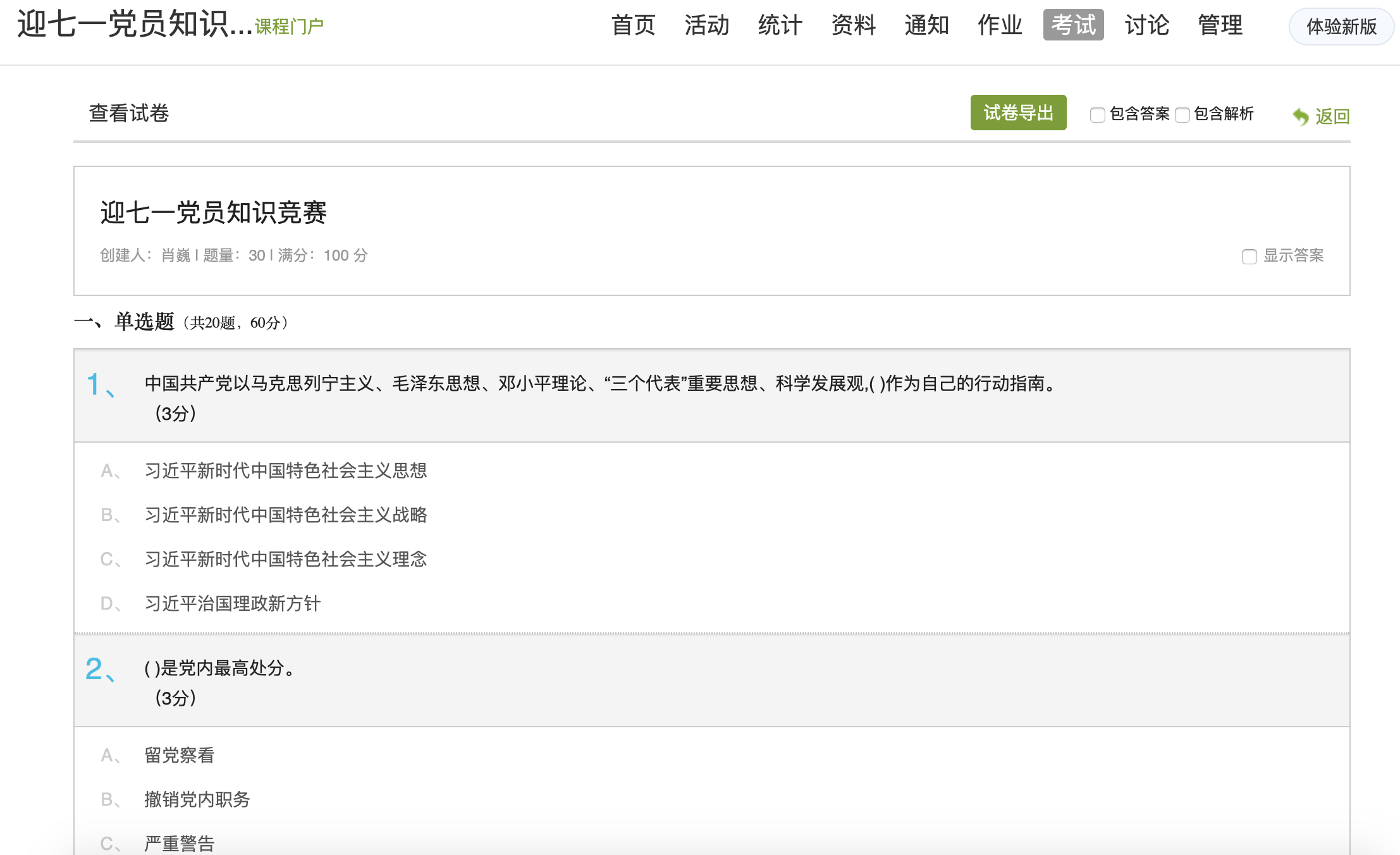Click the 试卷导出 export button

click(1018, 113)
